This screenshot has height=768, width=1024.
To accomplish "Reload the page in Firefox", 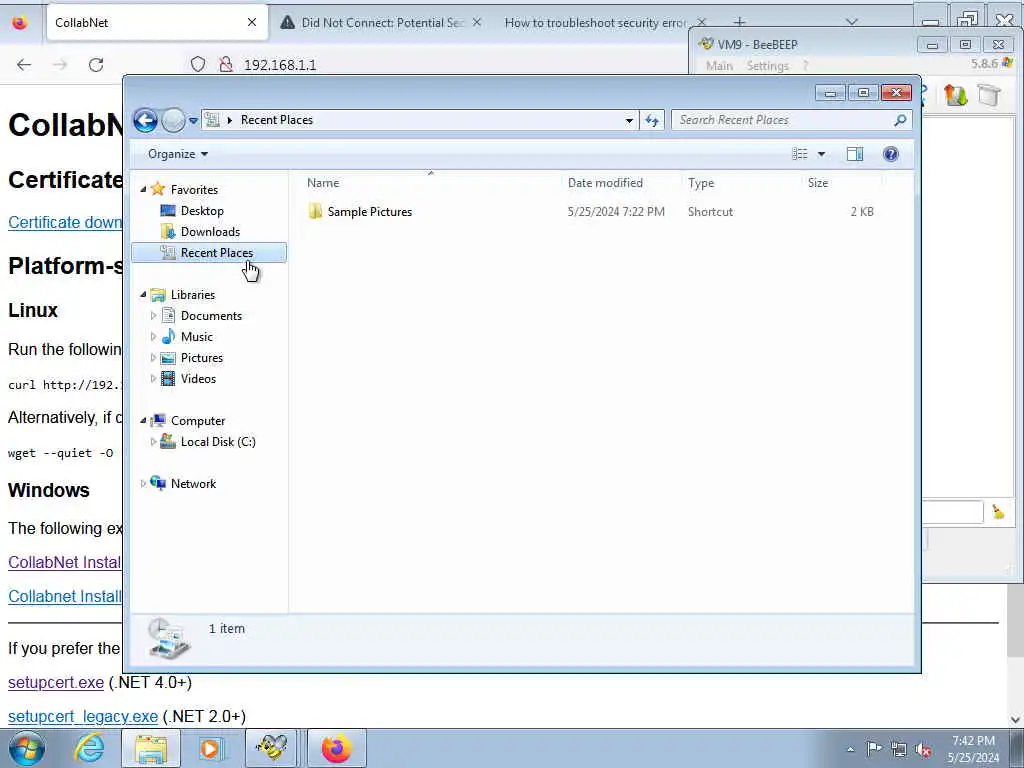I will click(96, 65).
